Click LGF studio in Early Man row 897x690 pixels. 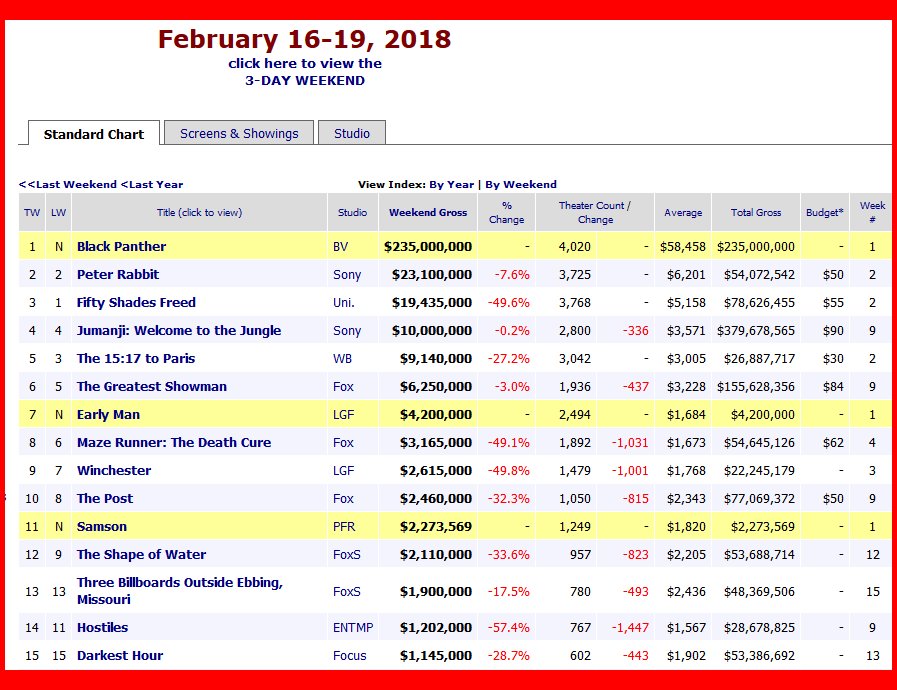(343, 415)
